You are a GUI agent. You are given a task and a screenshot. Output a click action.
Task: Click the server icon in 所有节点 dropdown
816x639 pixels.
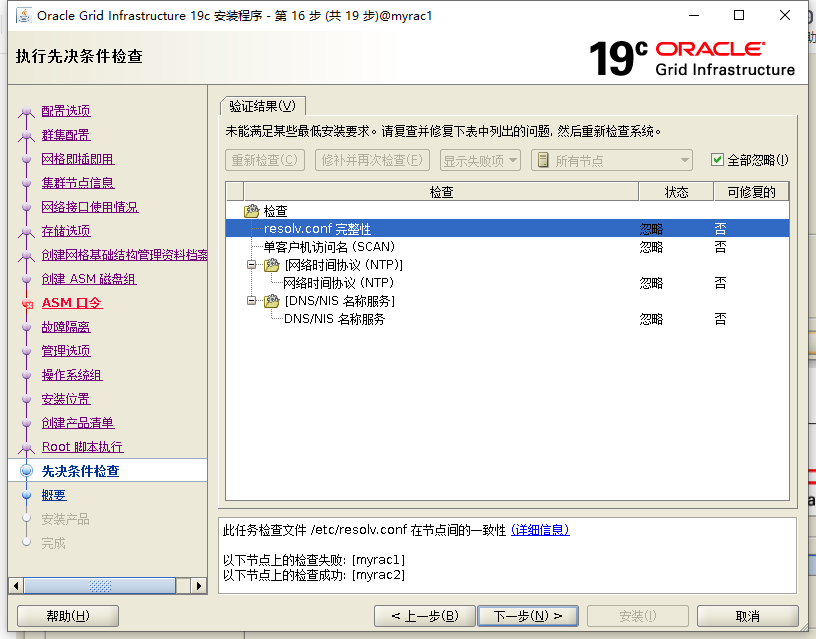(543, 160)
